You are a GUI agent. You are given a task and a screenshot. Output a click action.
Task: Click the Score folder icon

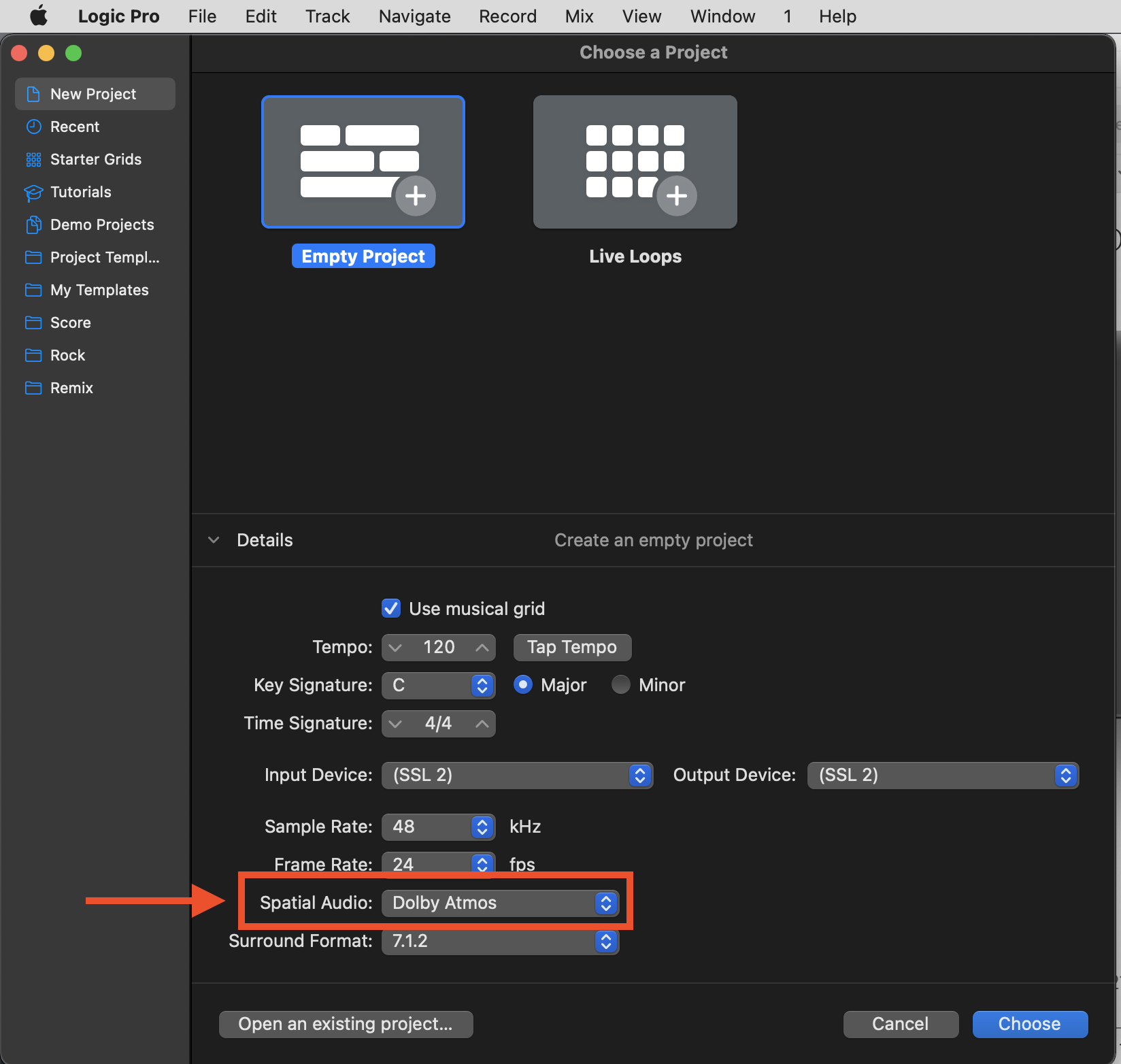[33, 322]
